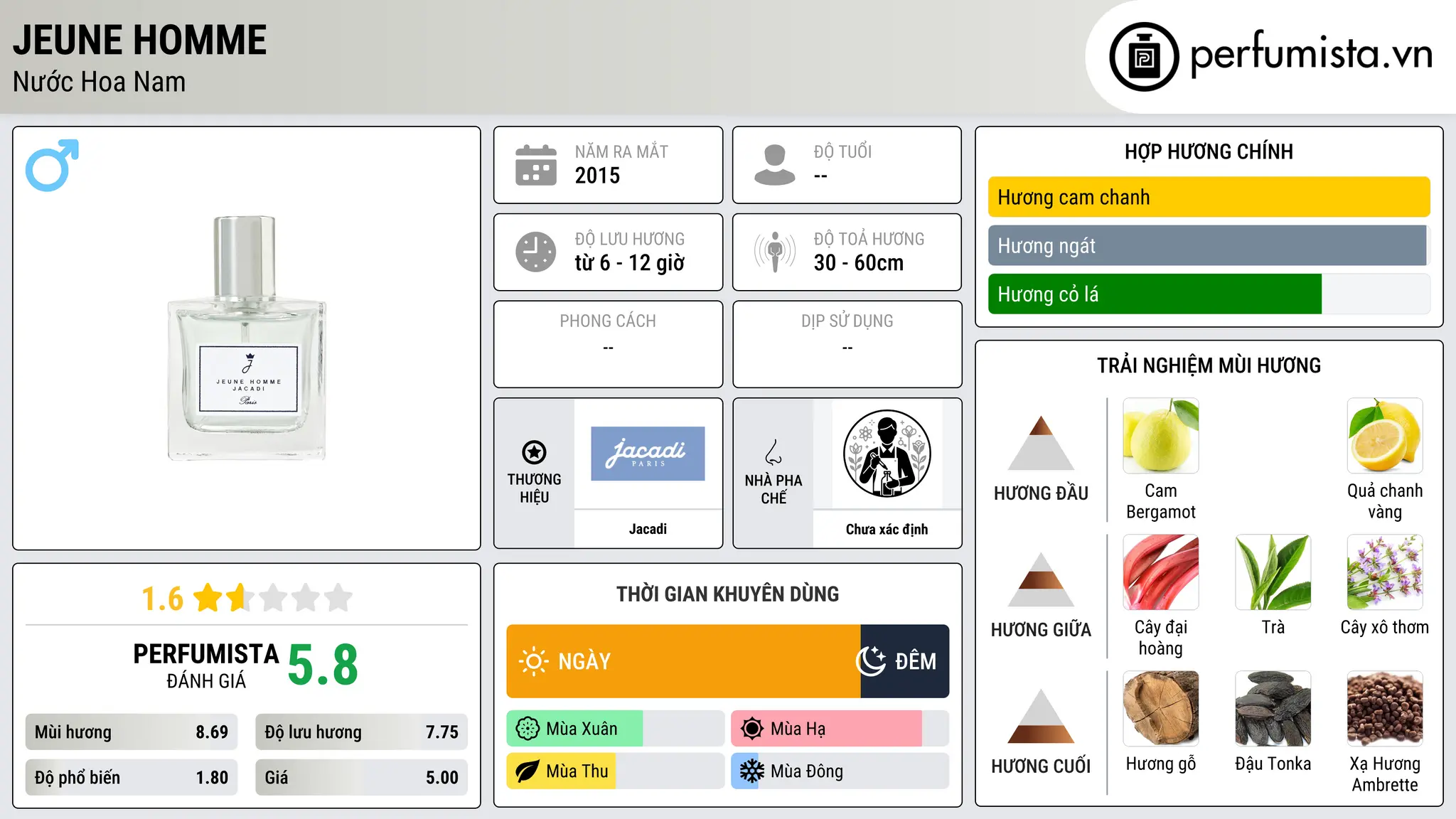Click the green Hương cỏ lá accord bar
1456x819 pixels.
click(1155, 294)
